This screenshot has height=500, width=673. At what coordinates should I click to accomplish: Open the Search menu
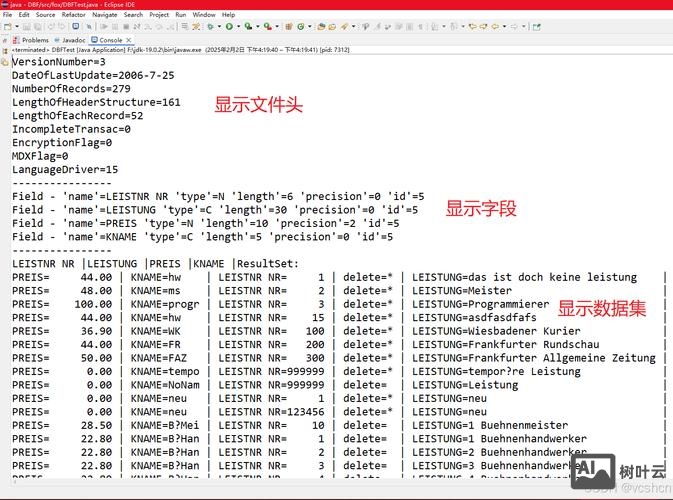pyautogui.click(x=133, y=15)
